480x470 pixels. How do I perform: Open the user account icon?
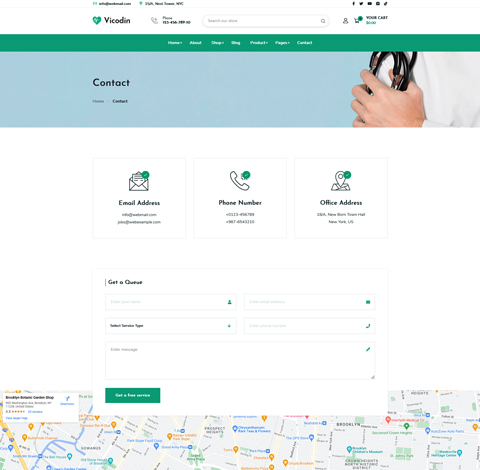click(x=345, y=21)
